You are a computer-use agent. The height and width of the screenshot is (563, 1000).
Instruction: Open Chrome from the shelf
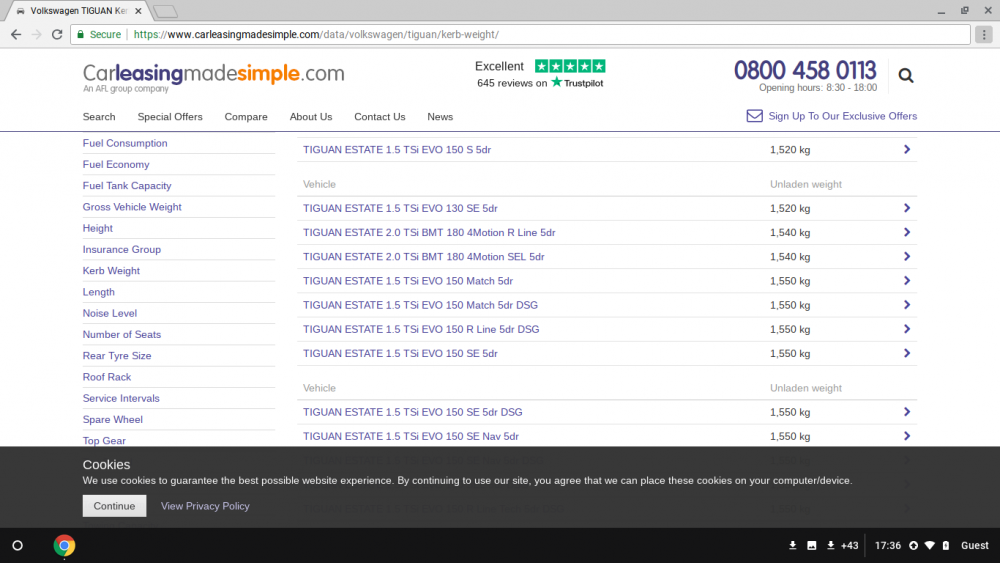tap(64, 545)
